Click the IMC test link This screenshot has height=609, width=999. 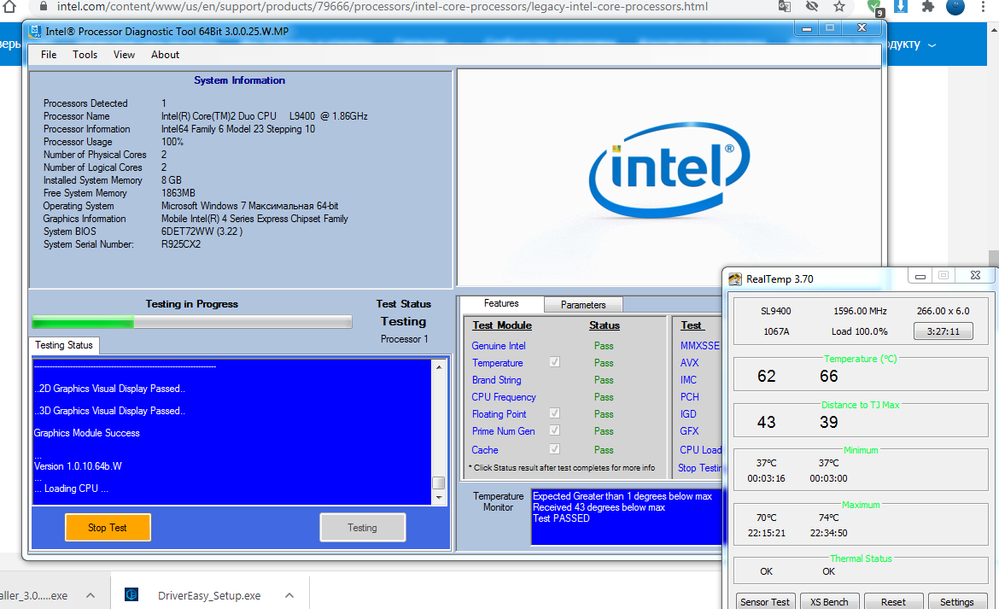[689, 380]
